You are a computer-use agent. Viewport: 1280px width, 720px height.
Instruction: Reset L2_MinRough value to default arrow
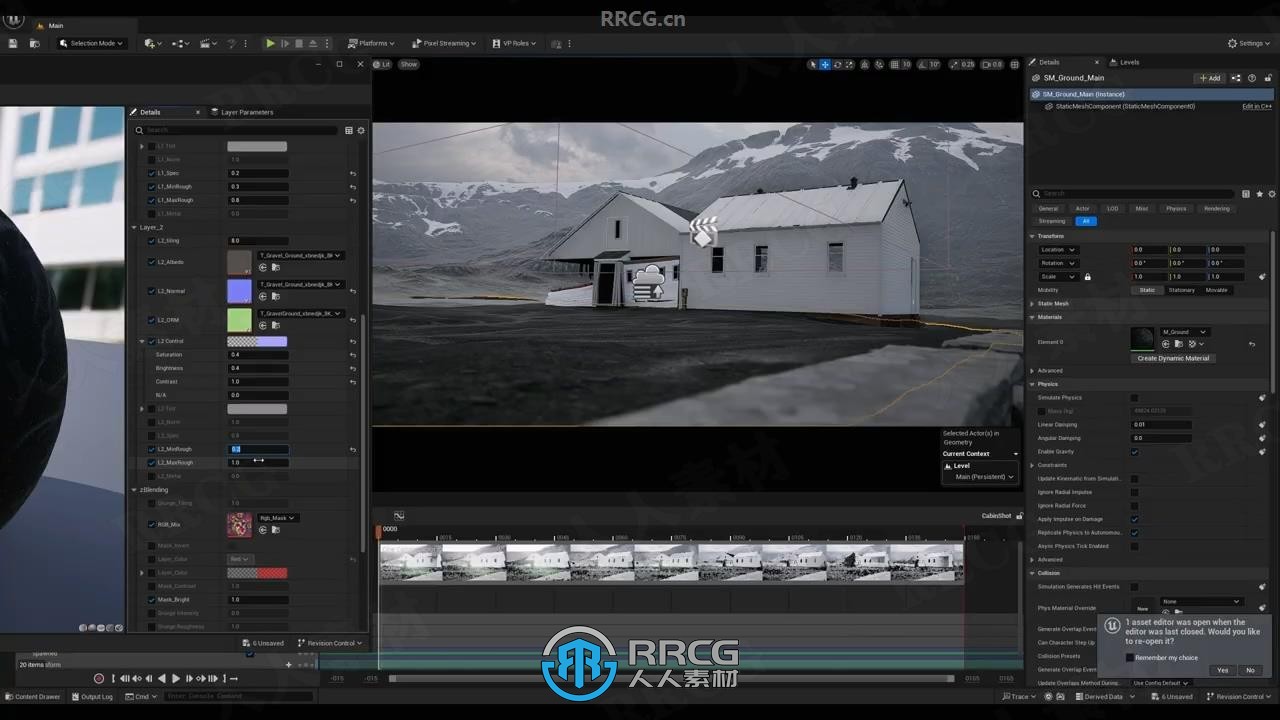click(352, 449)
